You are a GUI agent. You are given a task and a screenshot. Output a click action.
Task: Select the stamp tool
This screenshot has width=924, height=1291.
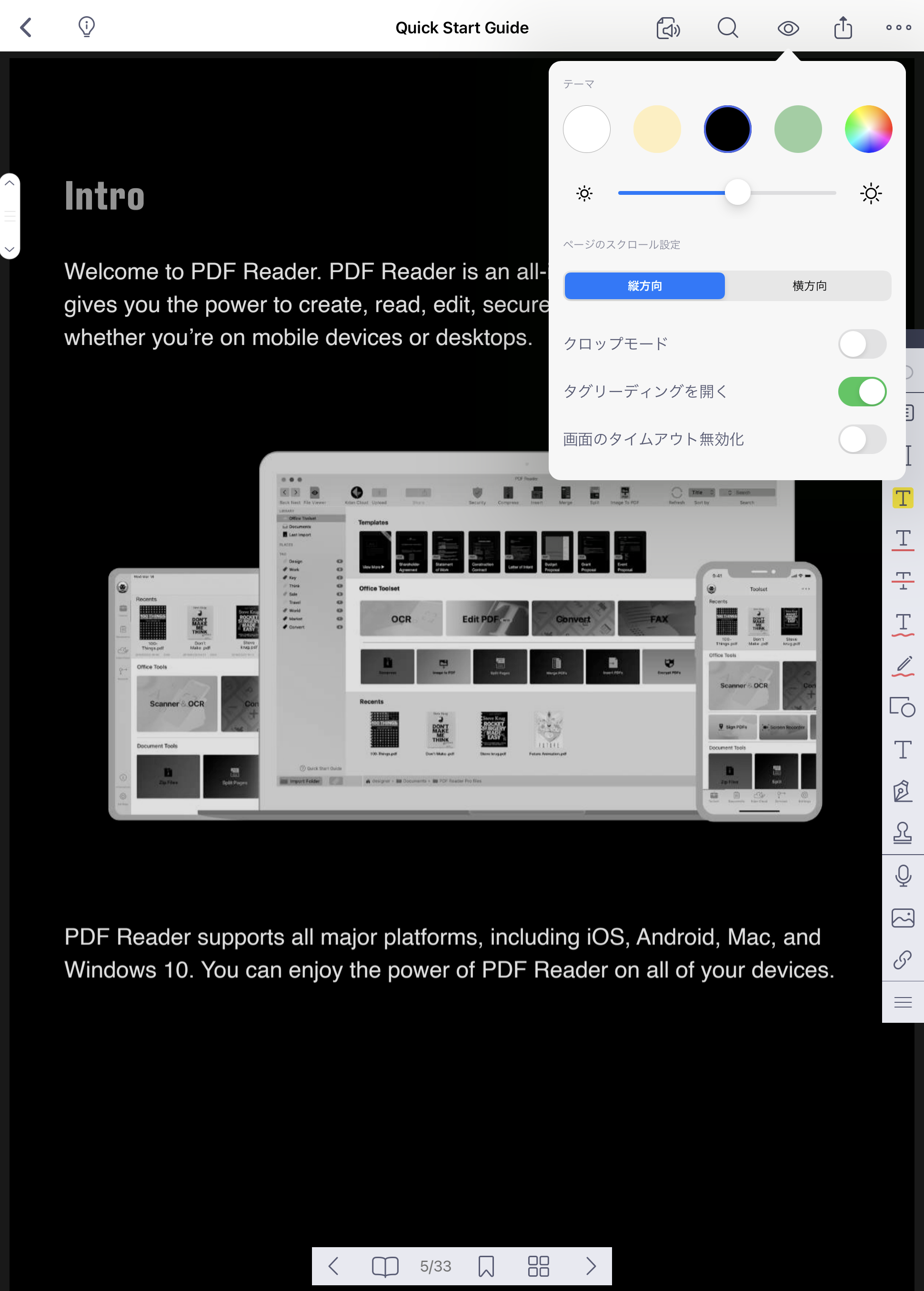[x=903, y=833]
